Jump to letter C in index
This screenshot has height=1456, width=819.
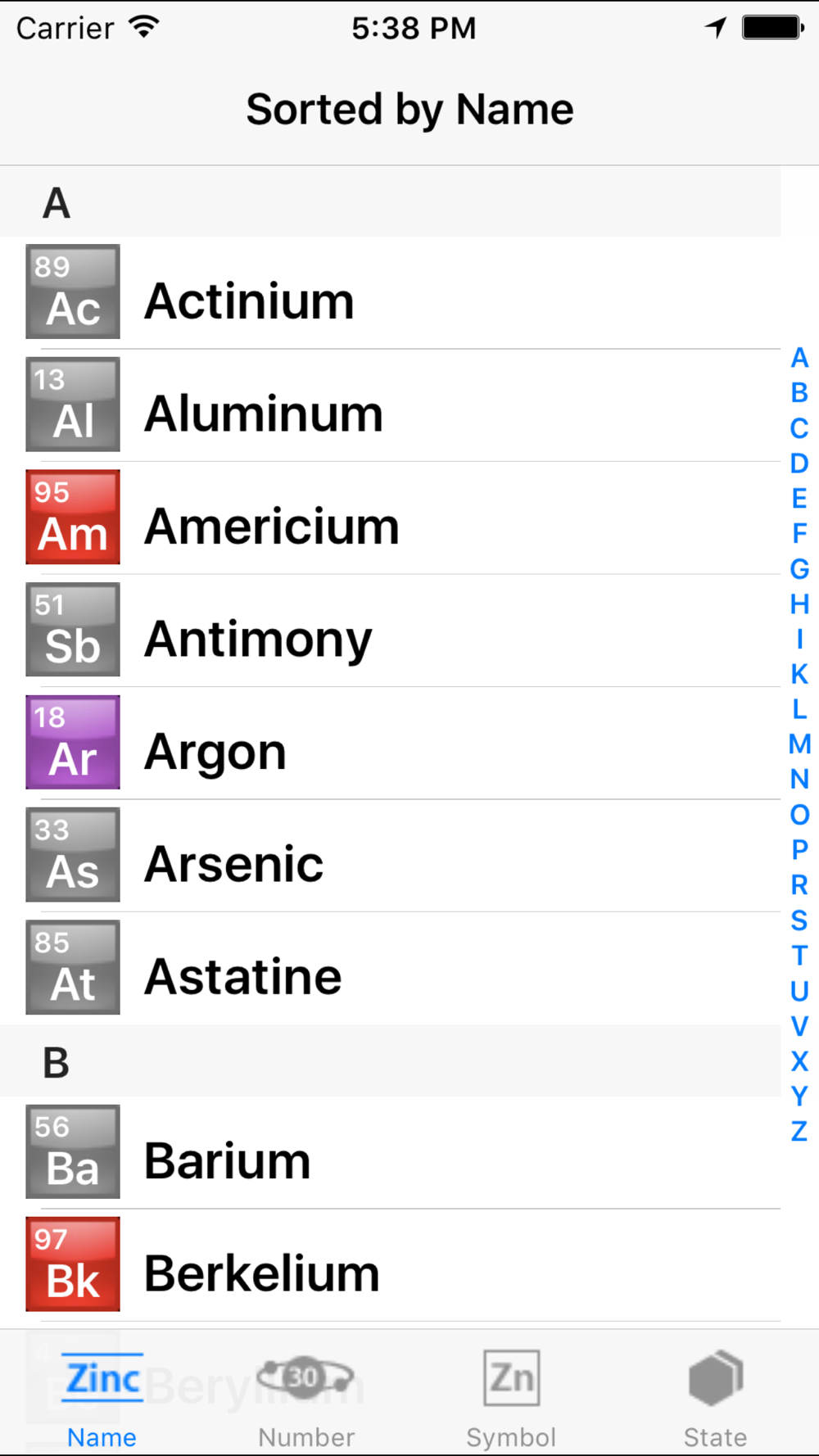[799, 427]
